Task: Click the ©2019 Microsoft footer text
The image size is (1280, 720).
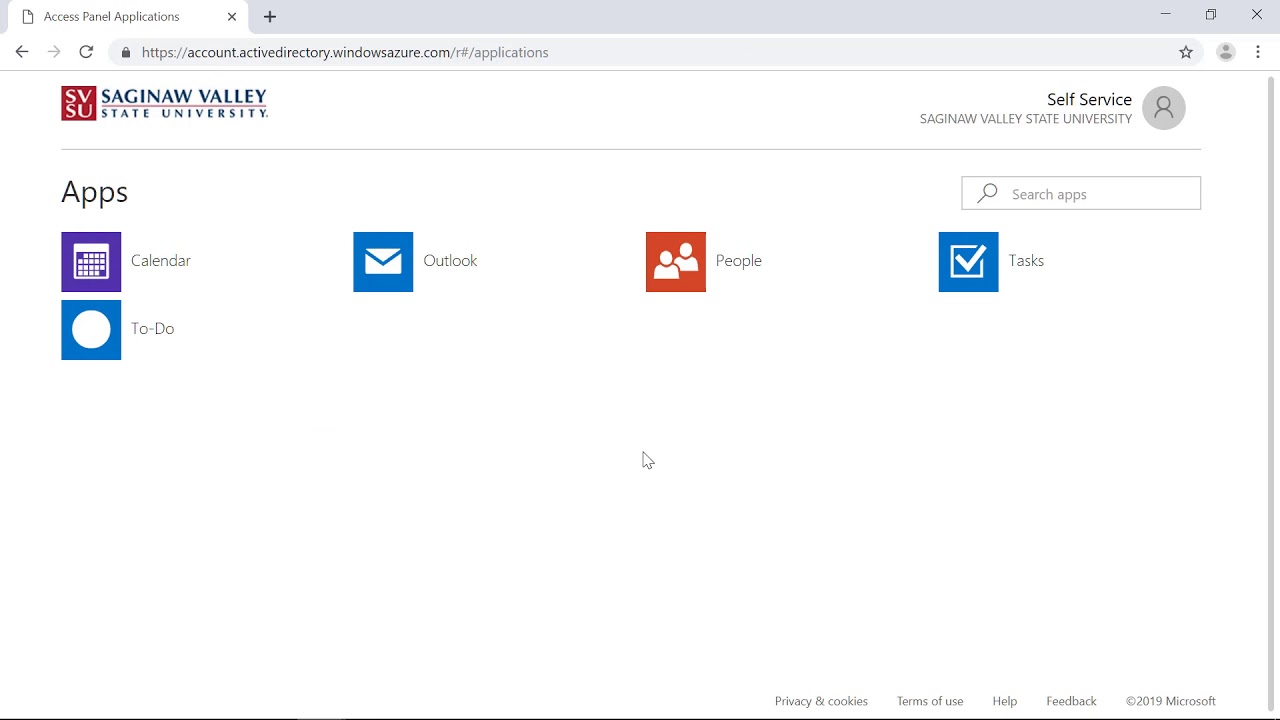Action: pos(1171,701)
